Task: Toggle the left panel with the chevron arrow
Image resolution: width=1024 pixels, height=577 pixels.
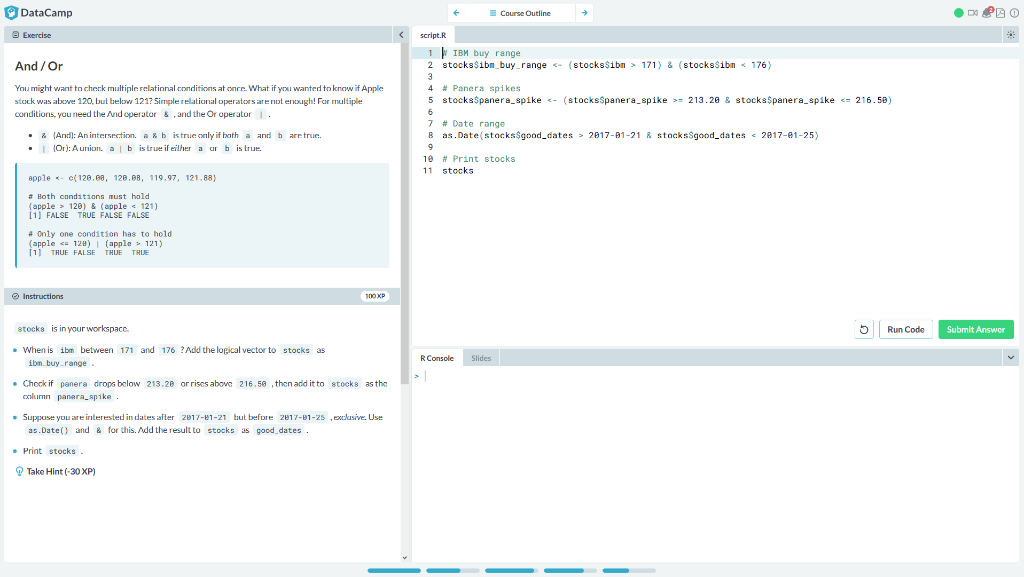Action: [402, 33]
